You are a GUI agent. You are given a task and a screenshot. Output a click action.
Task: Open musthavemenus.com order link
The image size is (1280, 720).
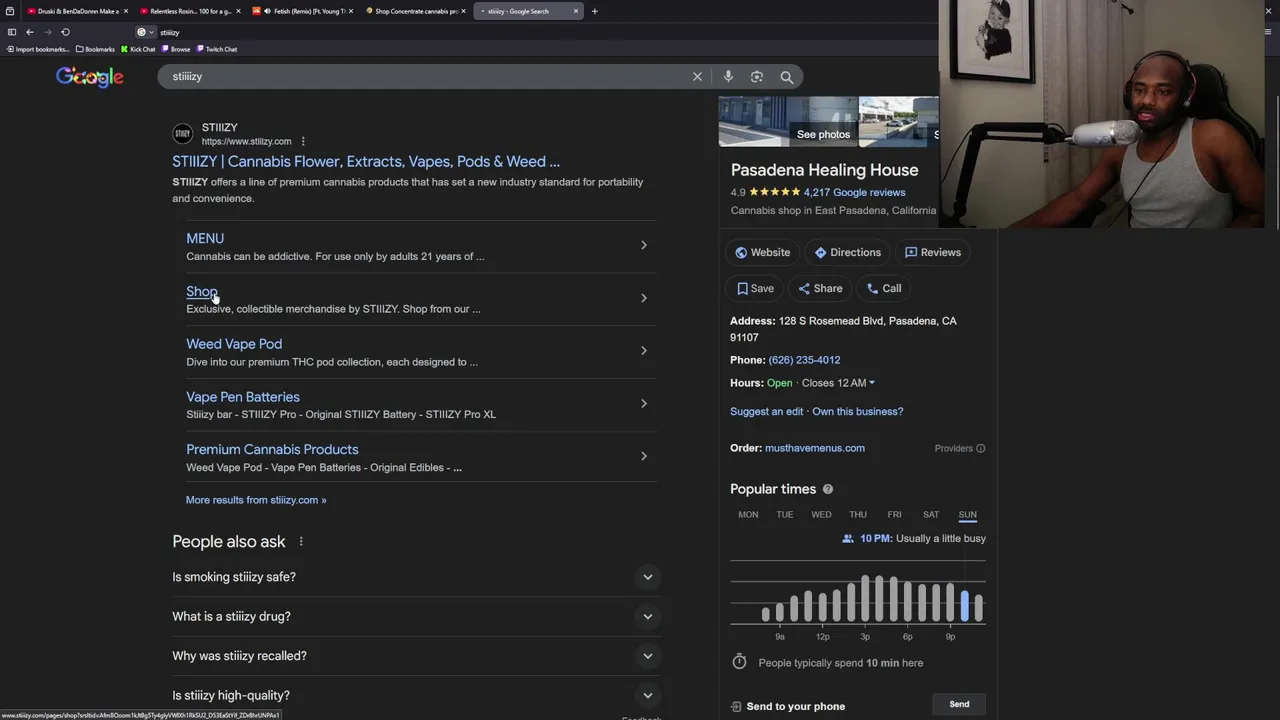(815, 448)
